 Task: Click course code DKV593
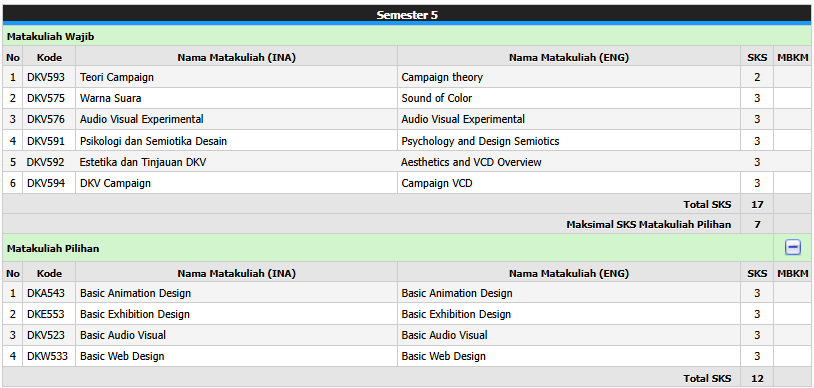click(x=46, y=77)
